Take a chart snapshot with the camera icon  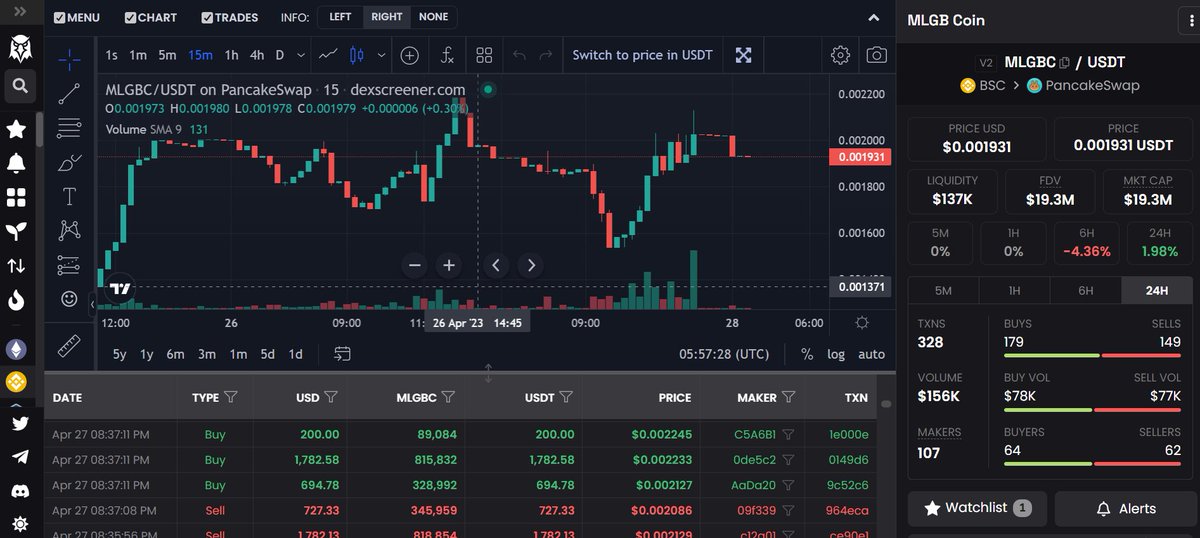point(876,55)
